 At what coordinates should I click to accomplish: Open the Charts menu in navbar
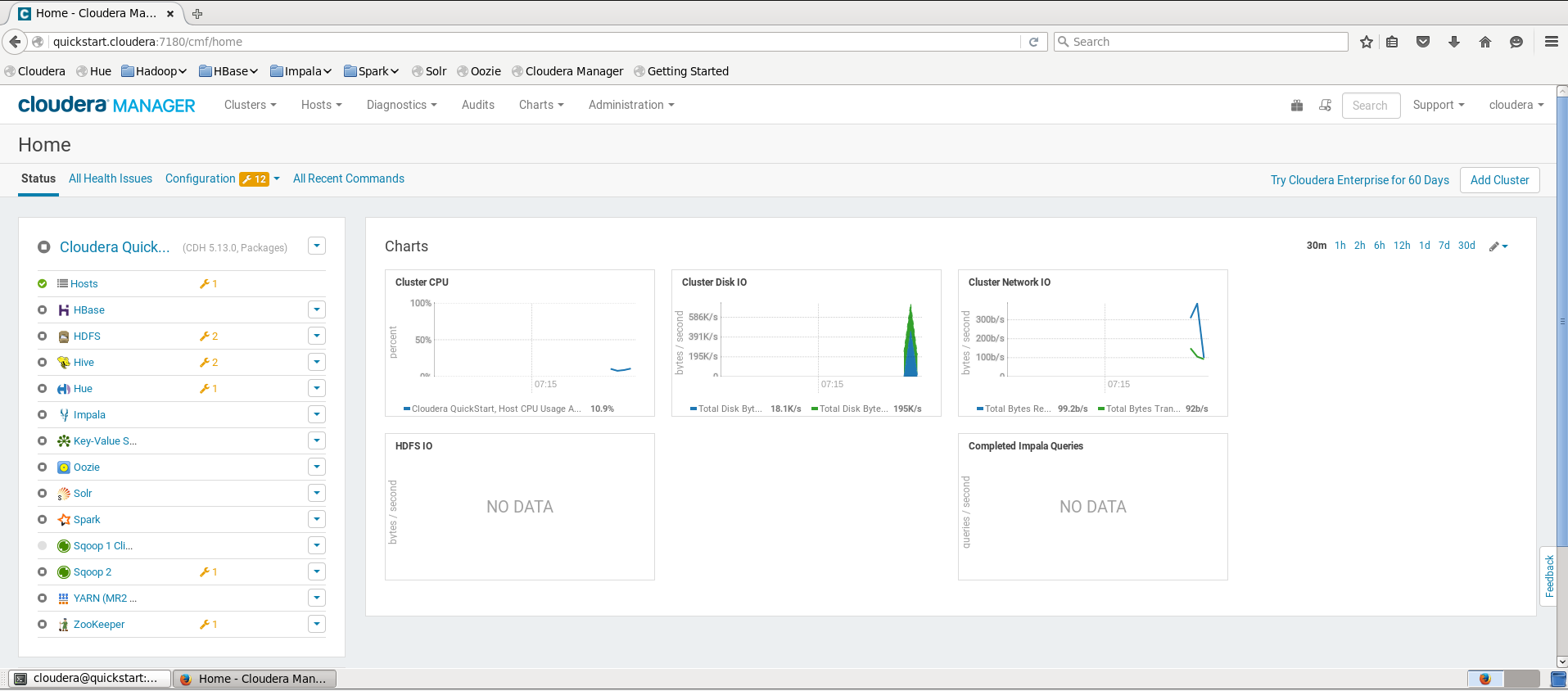pyautogui.click(x=541, y=105)
